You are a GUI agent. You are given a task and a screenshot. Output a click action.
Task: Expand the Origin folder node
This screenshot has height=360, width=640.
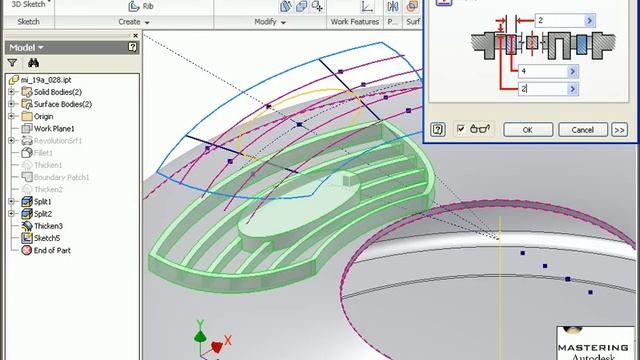pyautogui.click(x=11, y=116)
